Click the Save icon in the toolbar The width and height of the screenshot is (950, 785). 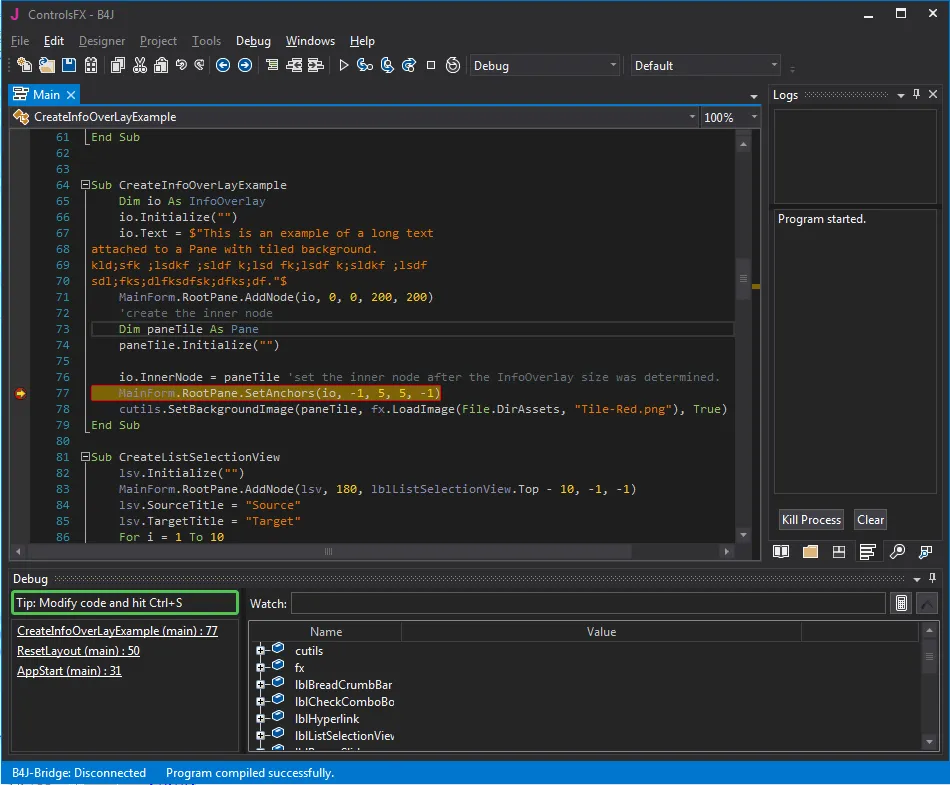point(69,66)
